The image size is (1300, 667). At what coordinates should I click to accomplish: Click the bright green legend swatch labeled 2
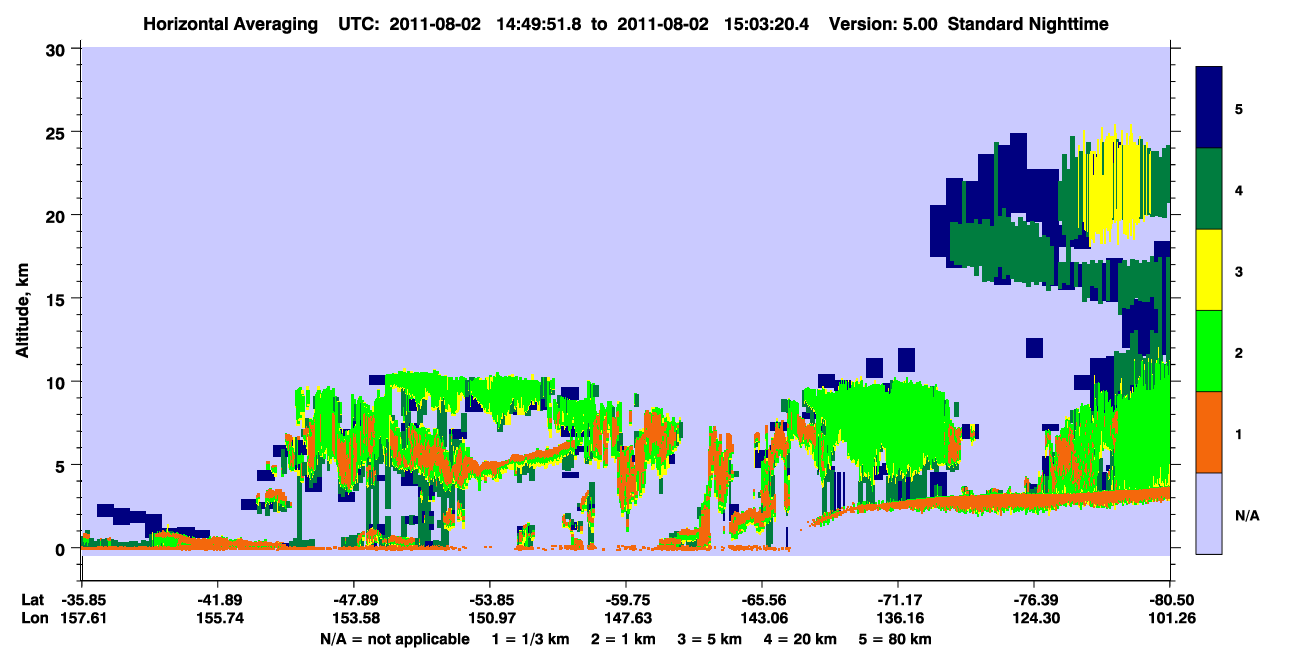(x=1209, y=350)
